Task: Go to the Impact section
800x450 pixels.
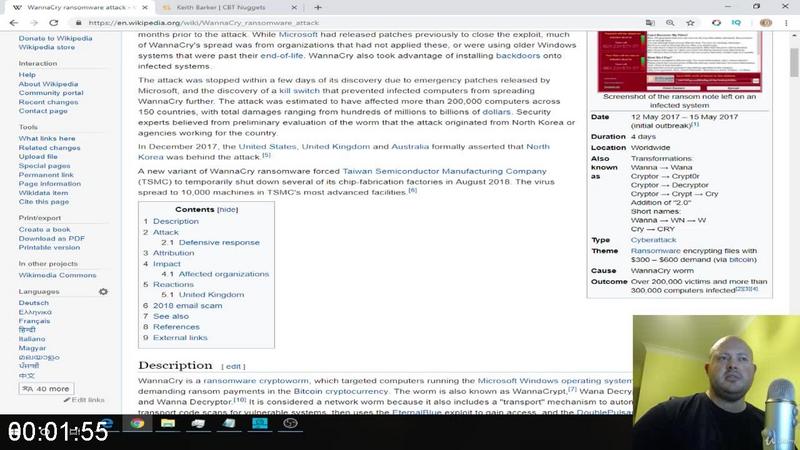Action: coord(167,264)
